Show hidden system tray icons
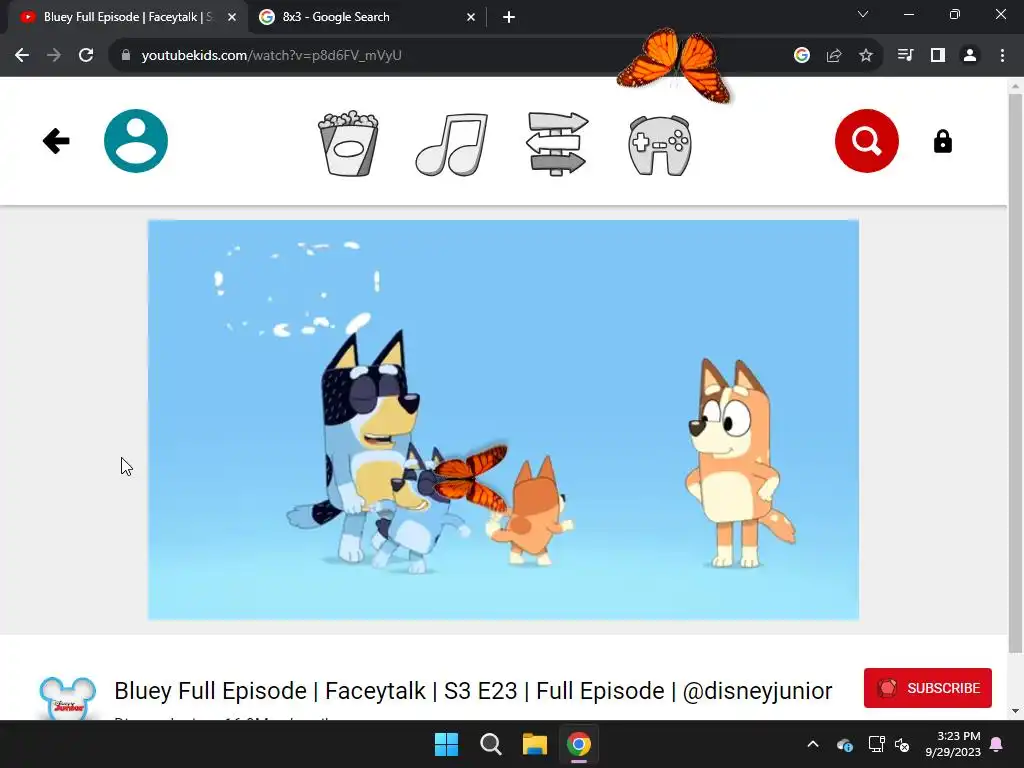The width and height of the screenshot is (1024, 768). [813, 744]
